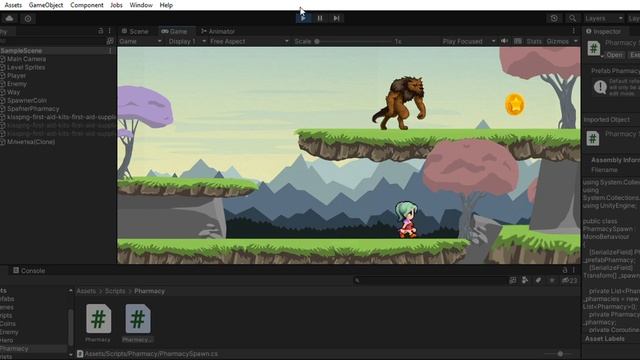
Task: Open the GameObject menu
Action: pyautogui.click(x=46, y=5)
